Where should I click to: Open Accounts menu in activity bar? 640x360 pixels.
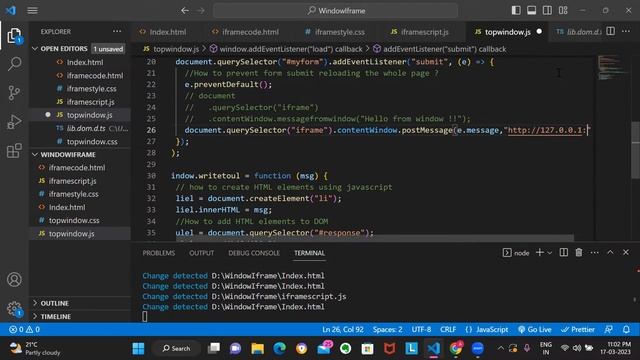click(14, 280)
